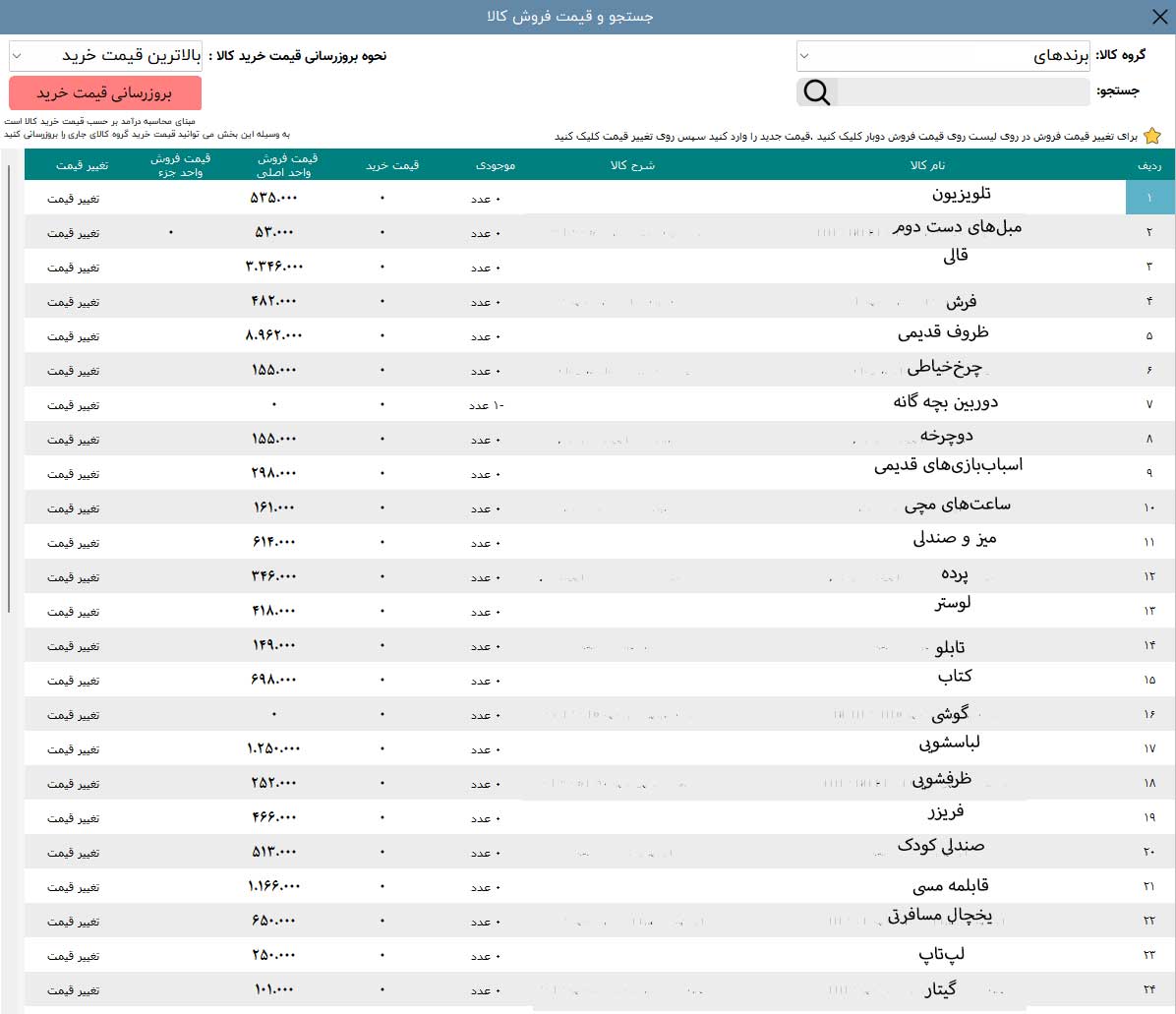
Task: Click stock value ‎-۱ عدد of دوربین
Action: [487, 406]
